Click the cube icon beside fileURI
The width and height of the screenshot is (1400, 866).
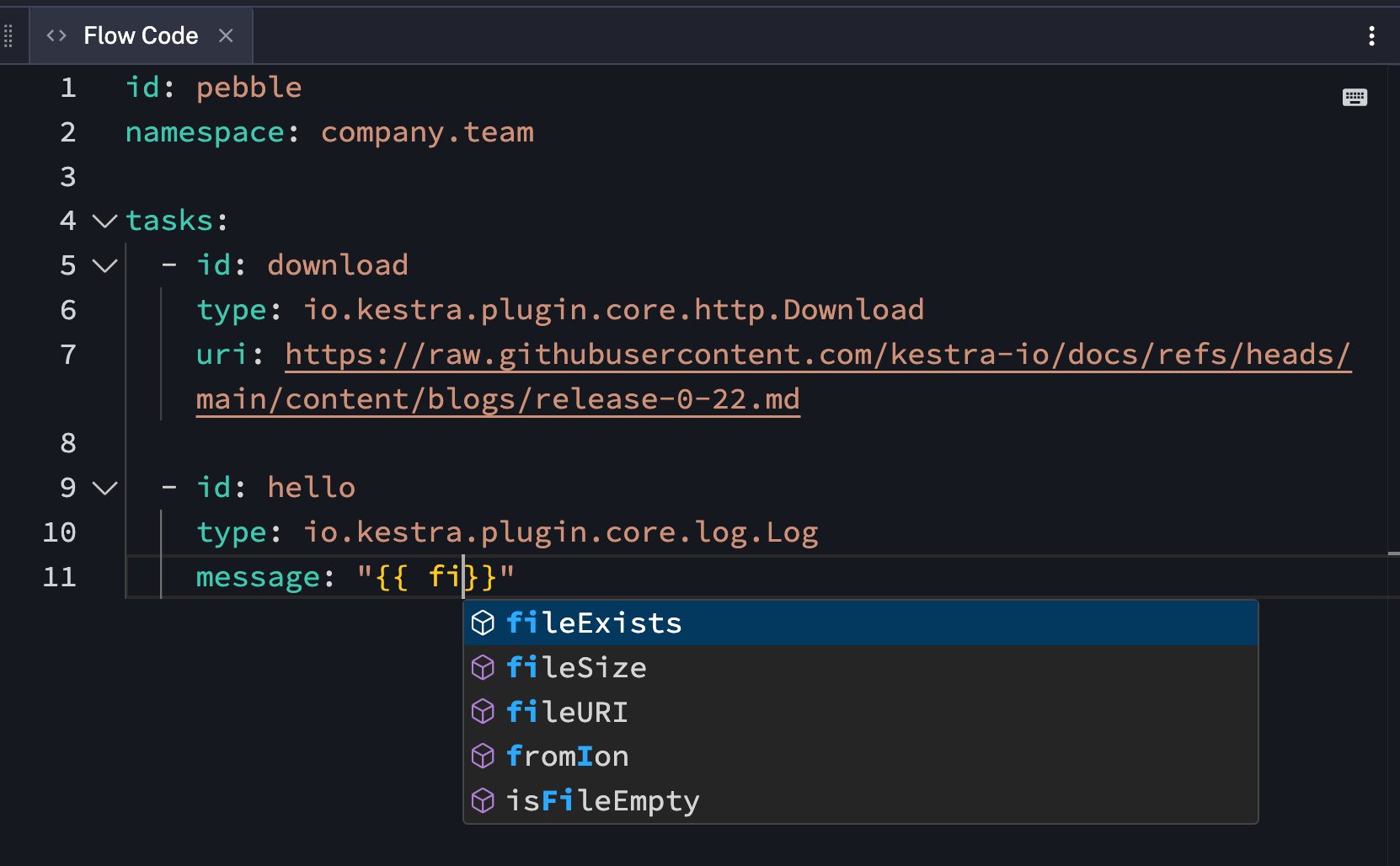pos(483,711)
